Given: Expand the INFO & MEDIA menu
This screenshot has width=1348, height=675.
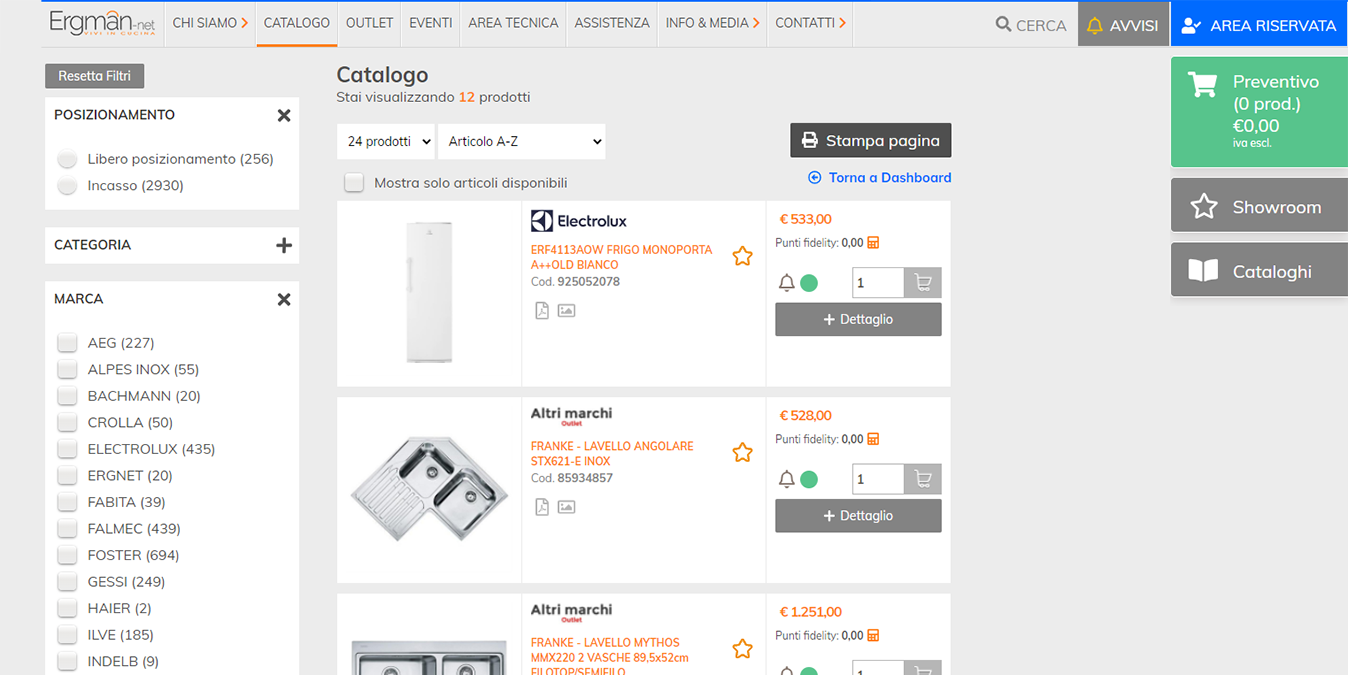Looking at the screenshot, I should pos(713,23).
